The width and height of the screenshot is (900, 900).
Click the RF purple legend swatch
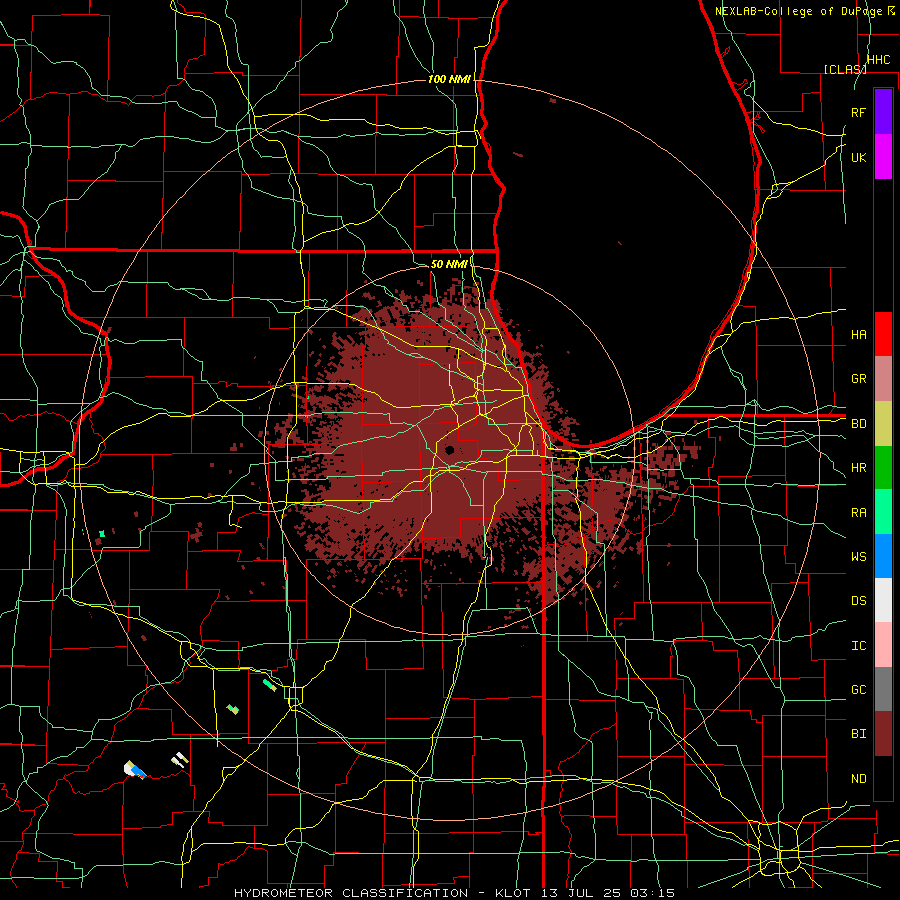point(883,112)
